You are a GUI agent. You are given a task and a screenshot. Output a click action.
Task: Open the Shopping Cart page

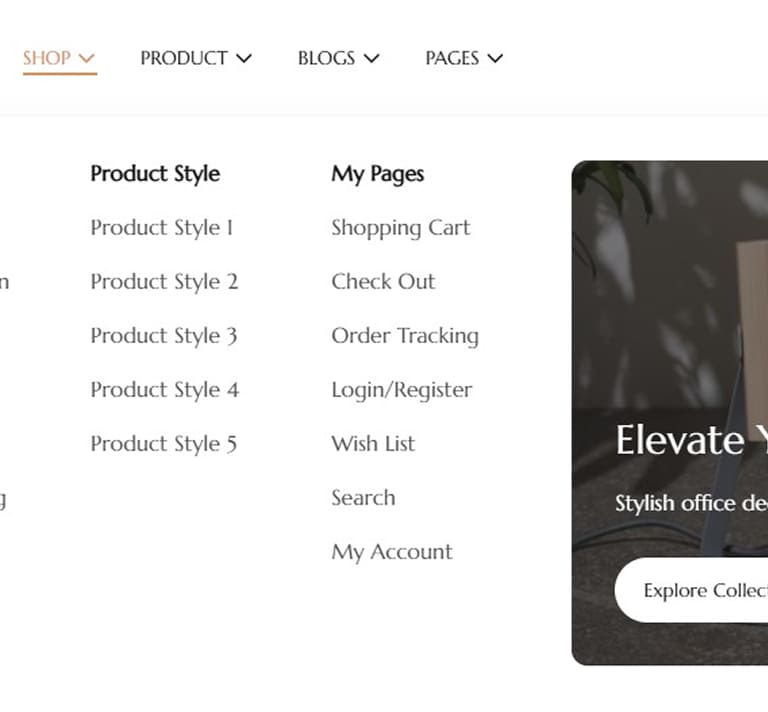[x=400, y=228]
